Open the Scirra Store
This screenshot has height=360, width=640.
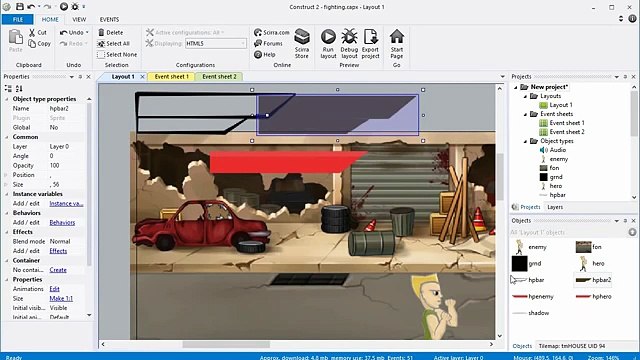[x=302, y=44]
